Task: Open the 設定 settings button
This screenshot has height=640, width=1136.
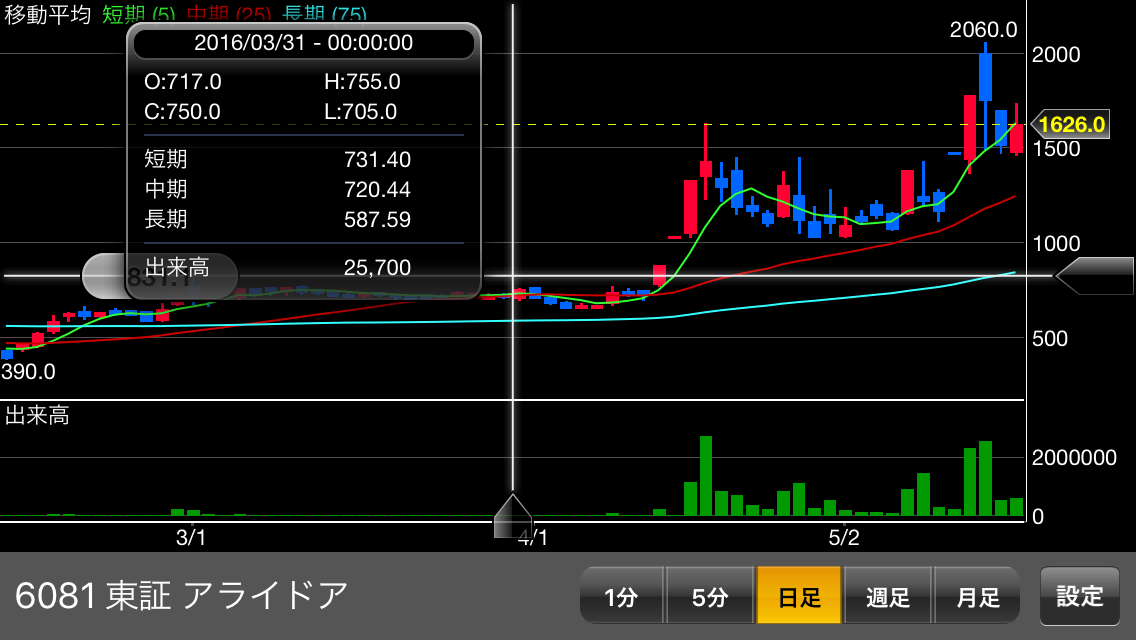Action: tap(1079, 596)
